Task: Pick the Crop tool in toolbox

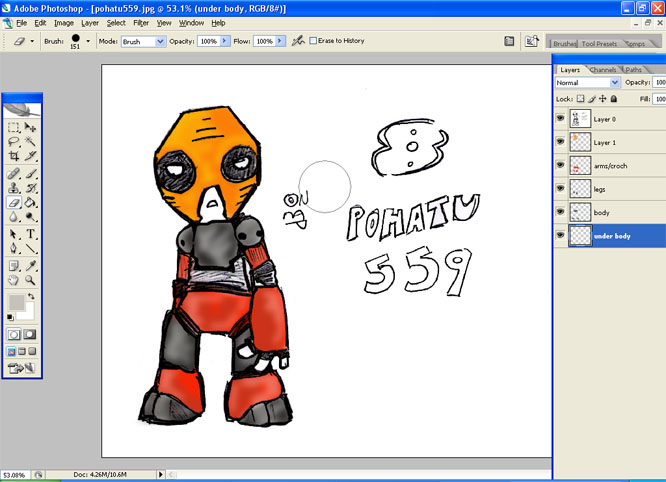Action: (14, 157)
